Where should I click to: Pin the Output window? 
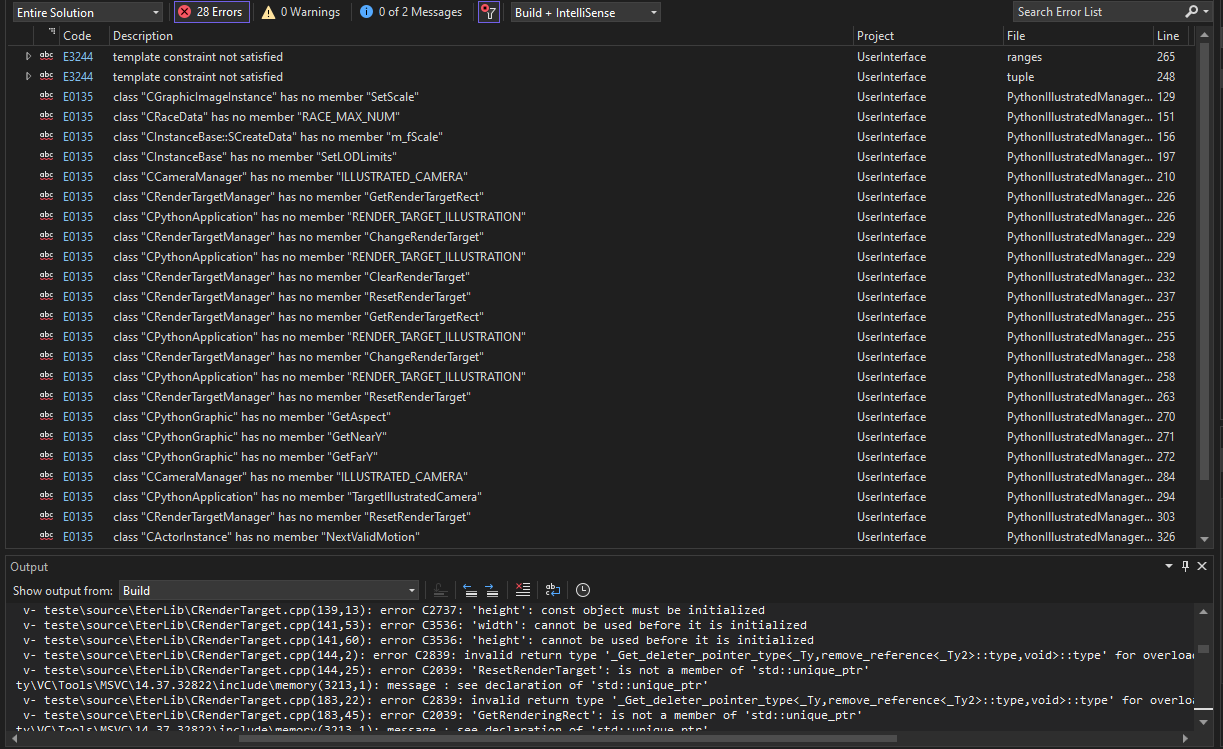pos(1185,566)
